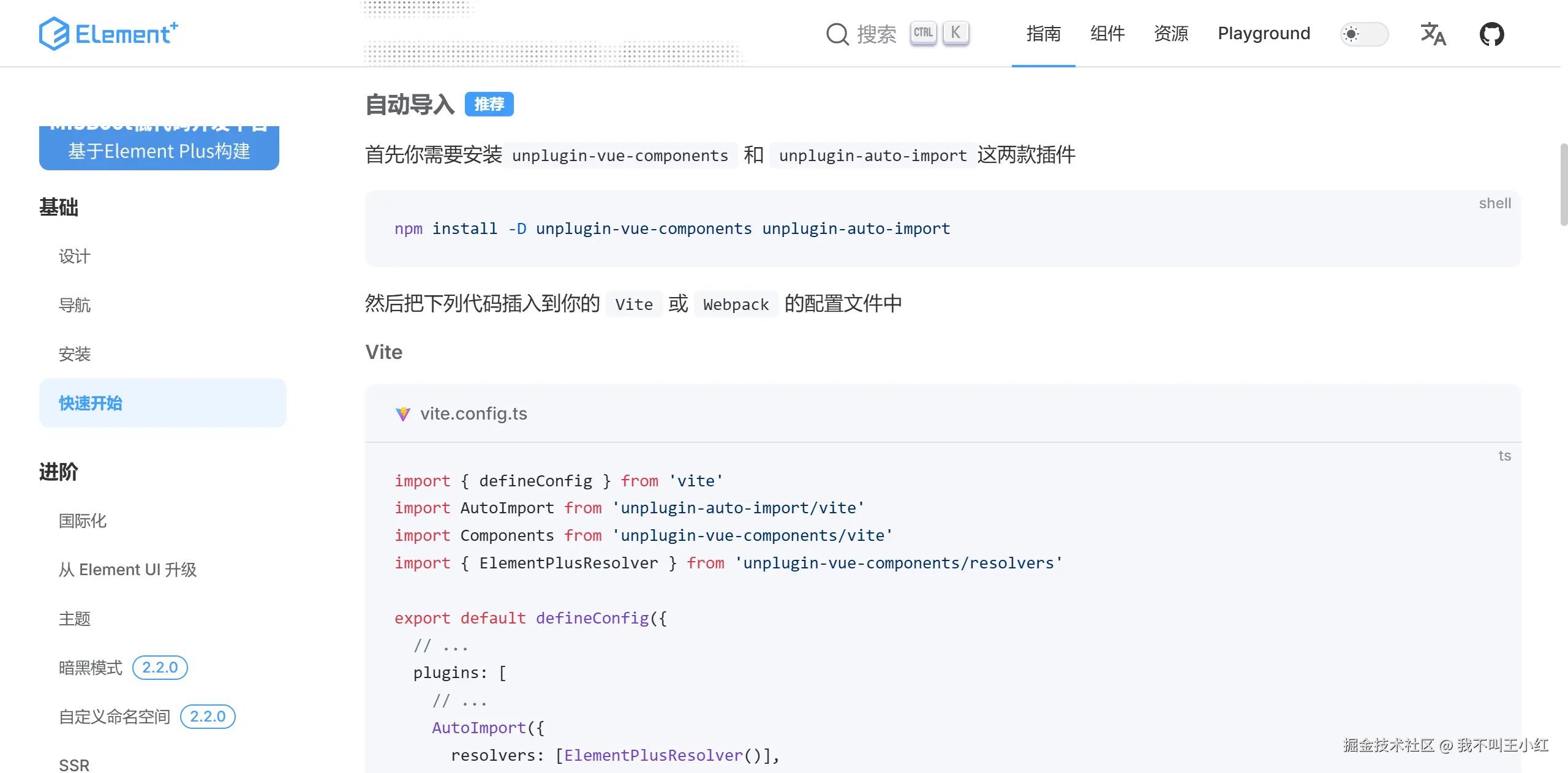The image size is (1568, 773).
Task: Click the K key shortcut badge
Action: [x=956, y=32]
